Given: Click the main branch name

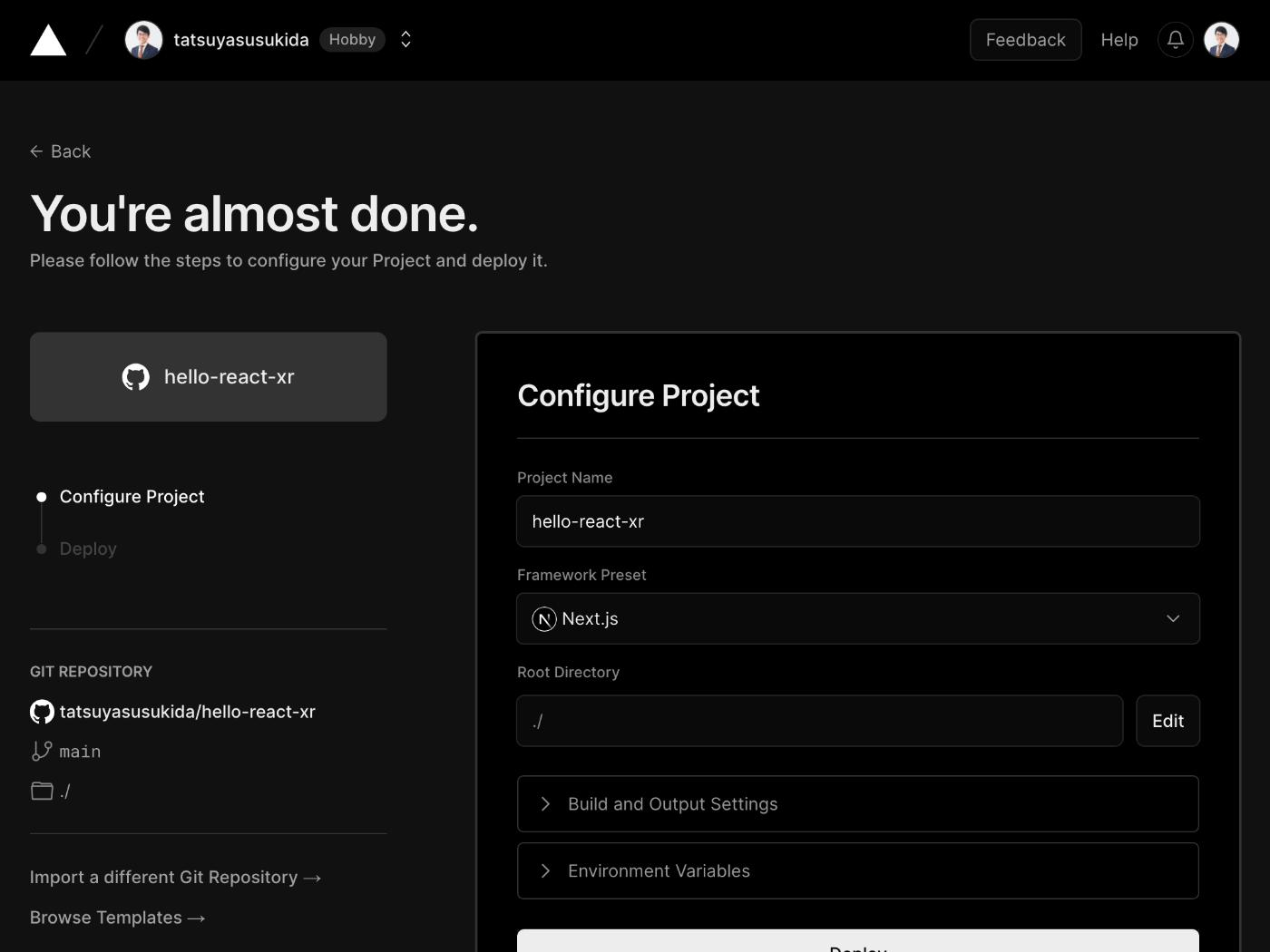Looking at the screenshot, I should [80, 752].
